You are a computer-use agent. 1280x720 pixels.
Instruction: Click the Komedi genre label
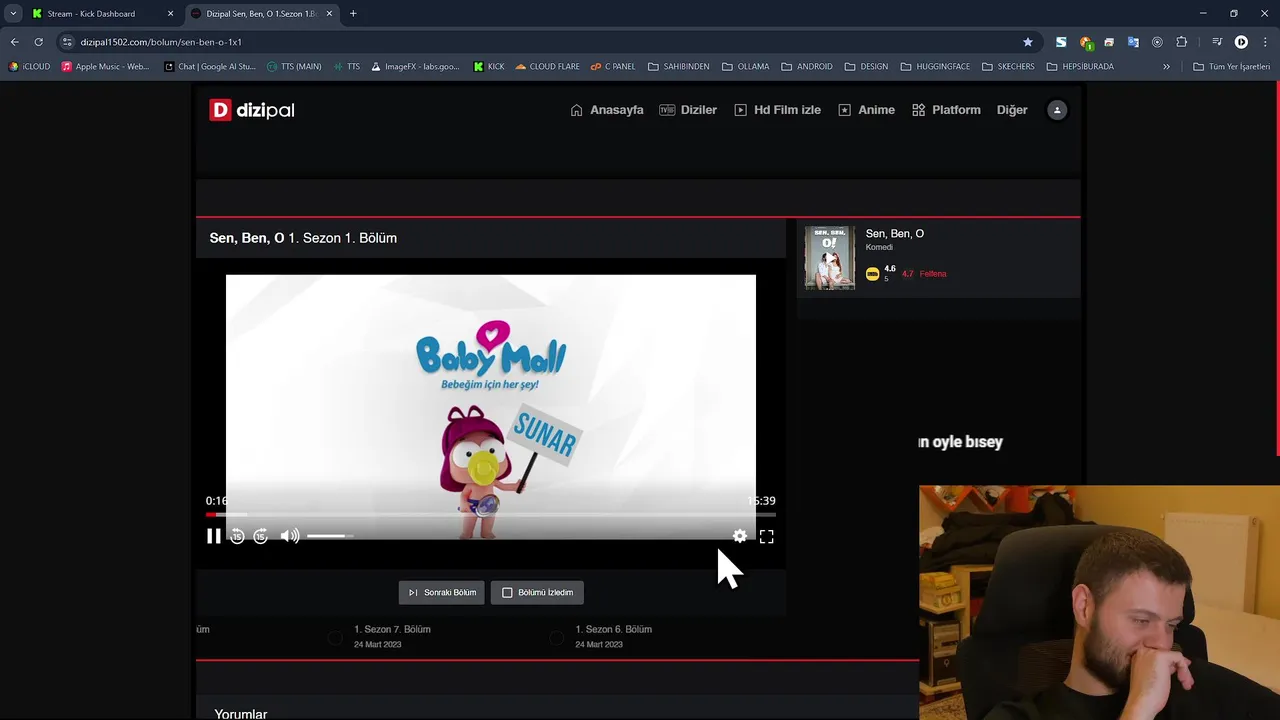click(879, 248)
